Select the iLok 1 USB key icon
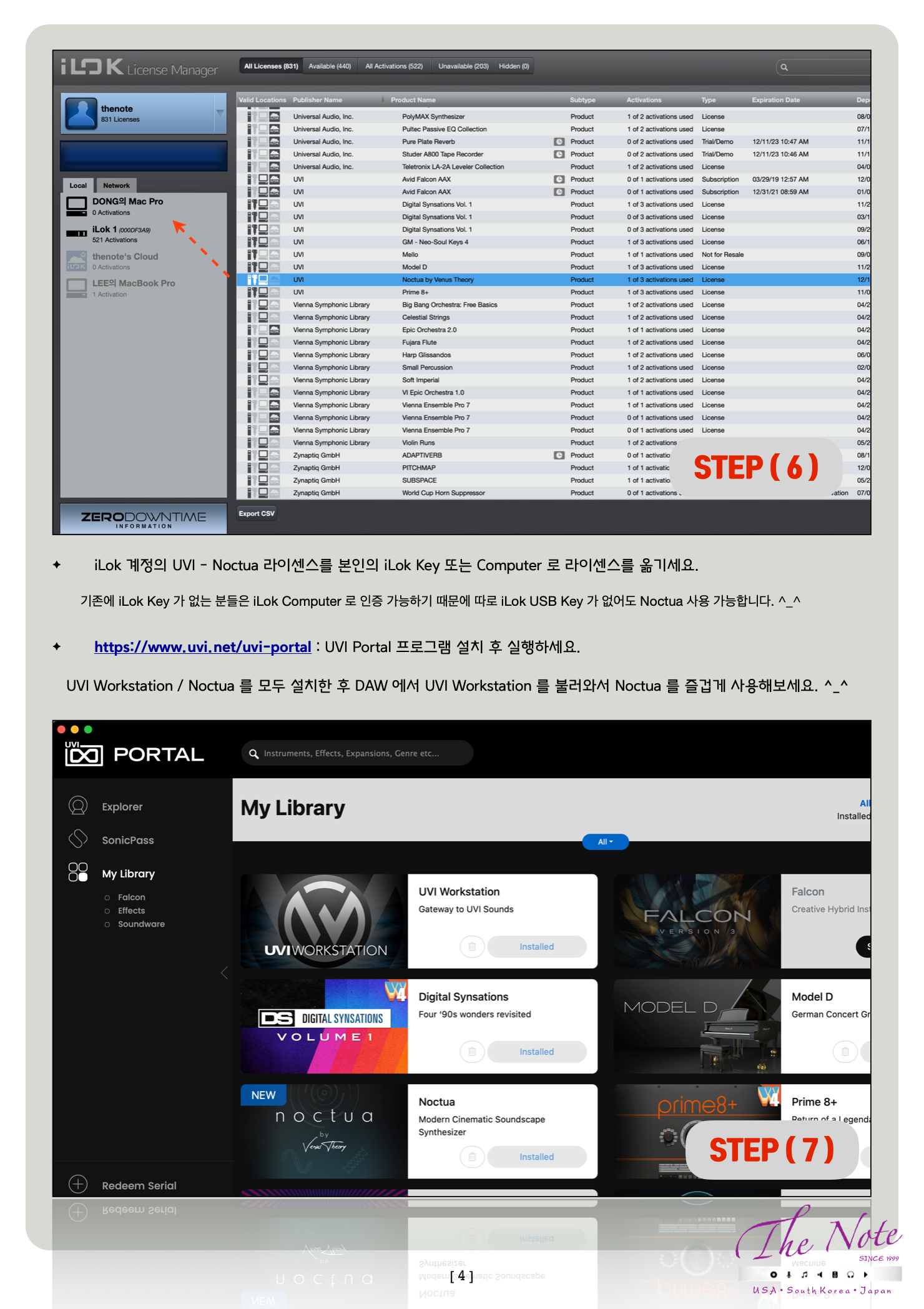Image resolution: width=924 pixels, height=1309 pixels. (x=77, y=234)
